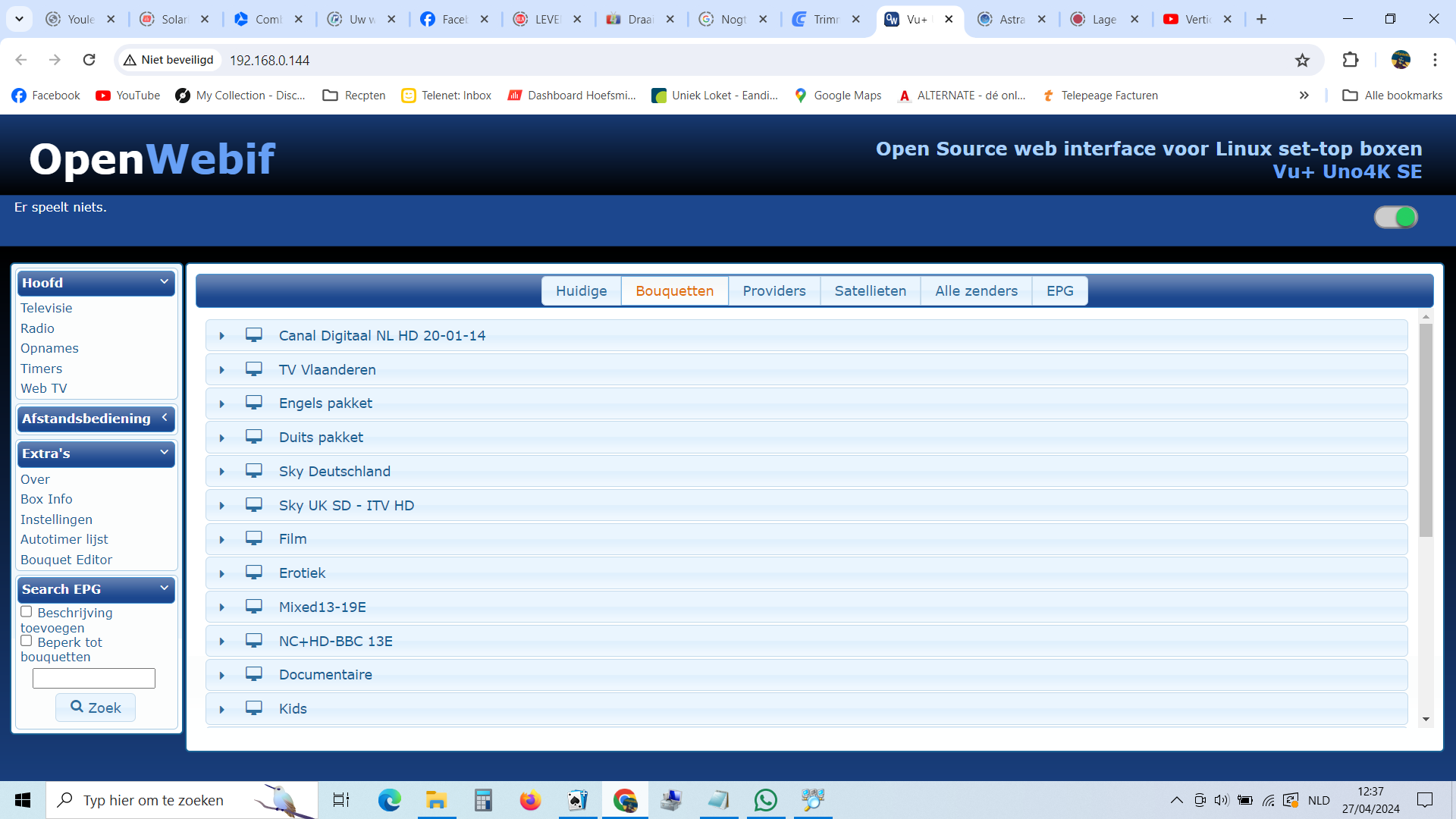Click the Search EPG text field
The height and width of the screenshot is (819, 1456).
(94, 678)
